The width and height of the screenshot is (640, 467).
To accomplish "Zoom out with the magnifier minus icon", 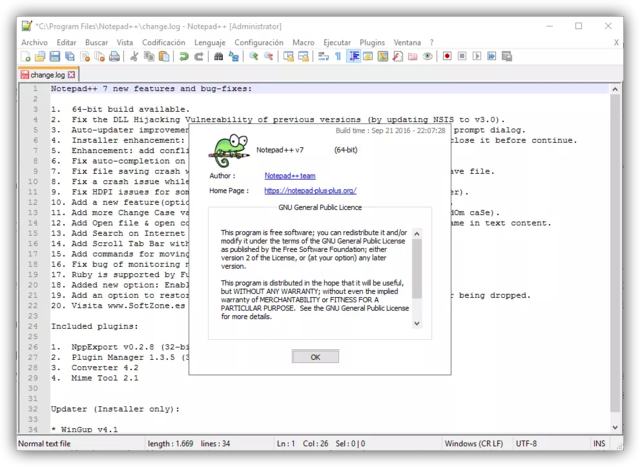I will (x=268, y=56).
